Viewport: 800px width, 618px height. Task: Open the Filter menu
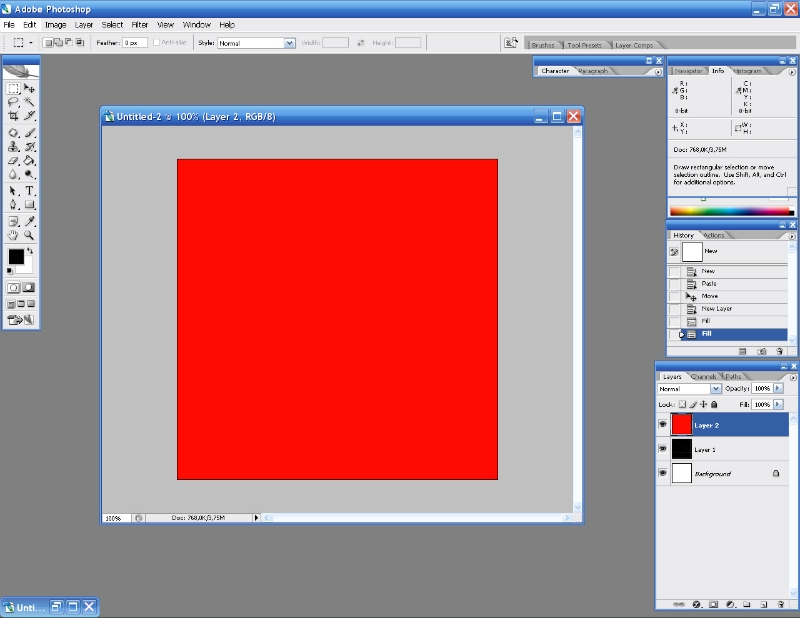pos(140,24)
